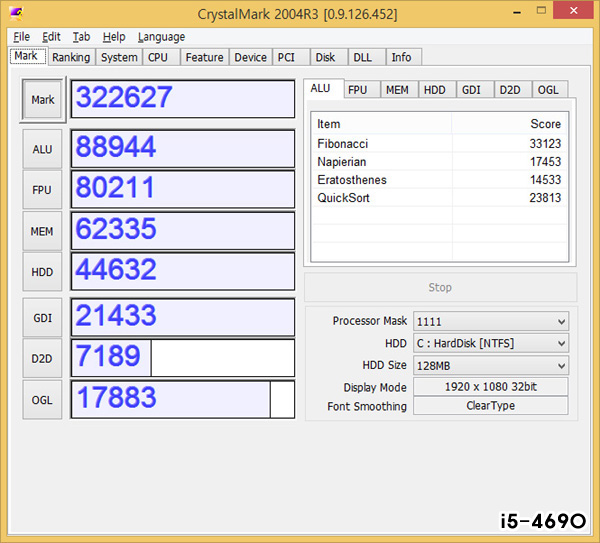Run the HDD benchmark button

43,271
